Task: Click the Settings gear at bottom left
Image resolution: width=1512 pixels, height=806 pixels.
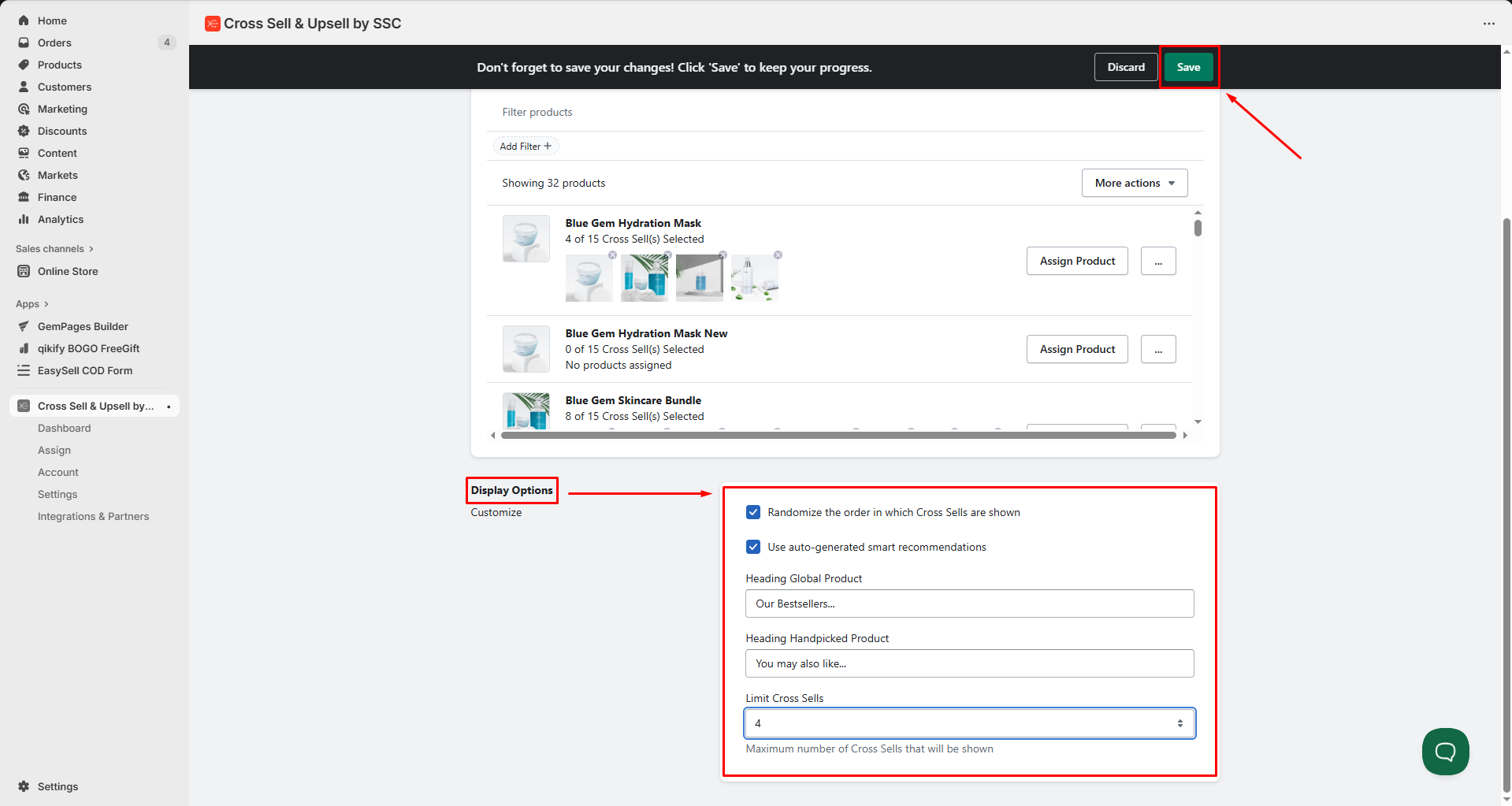Action: click(24, 786)
